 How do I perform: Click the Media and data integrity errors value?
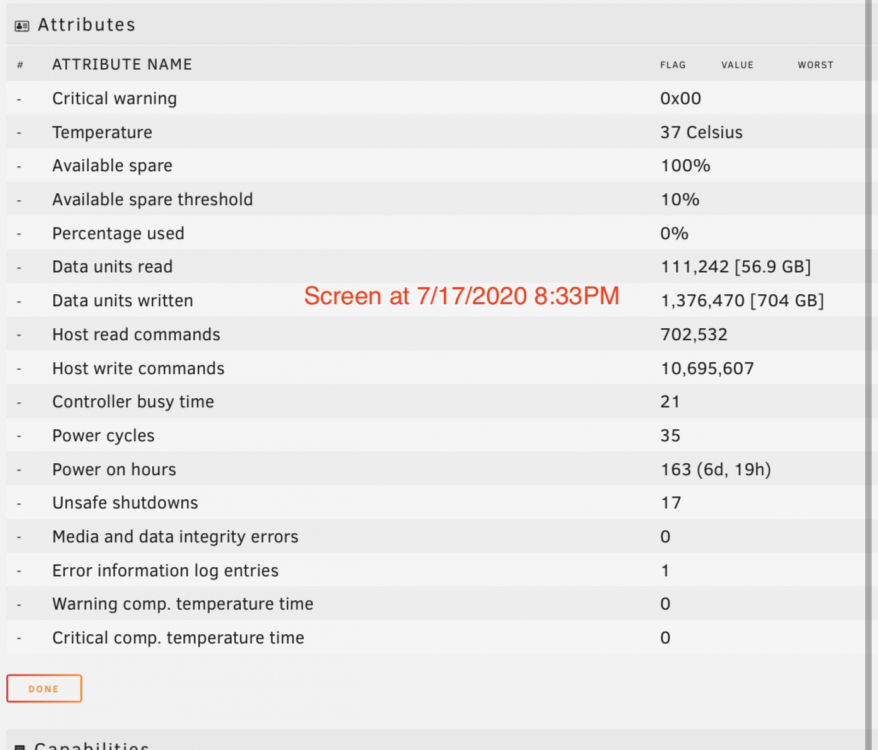665,537
